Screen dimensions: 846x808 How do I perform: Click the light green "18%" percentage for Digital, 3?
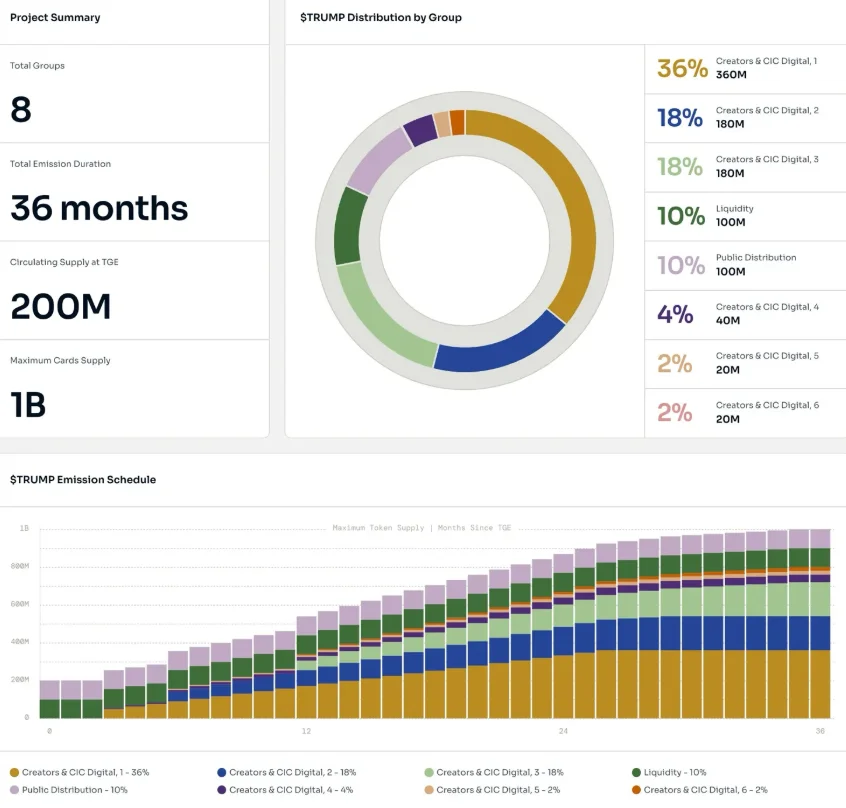680,167
